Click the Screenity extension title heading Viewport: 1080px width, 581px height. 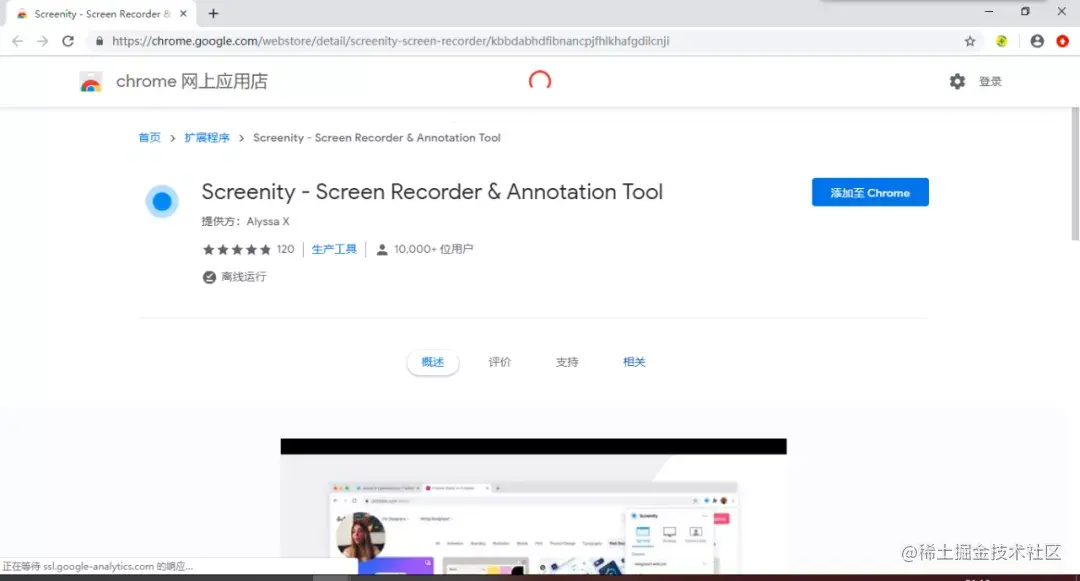pos(432,191)
